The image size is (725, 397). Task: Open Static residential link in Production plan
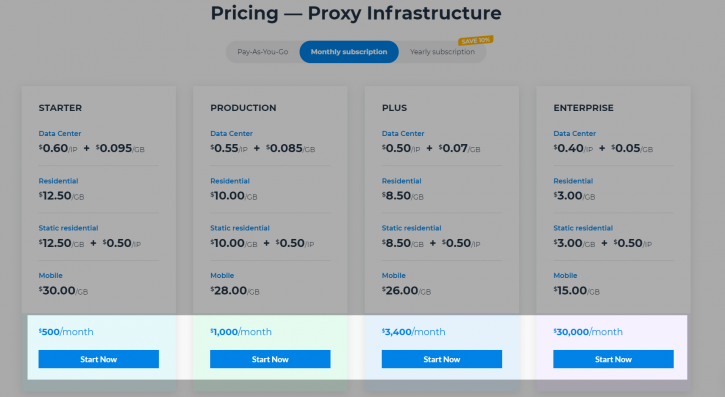tap(240, 228)
